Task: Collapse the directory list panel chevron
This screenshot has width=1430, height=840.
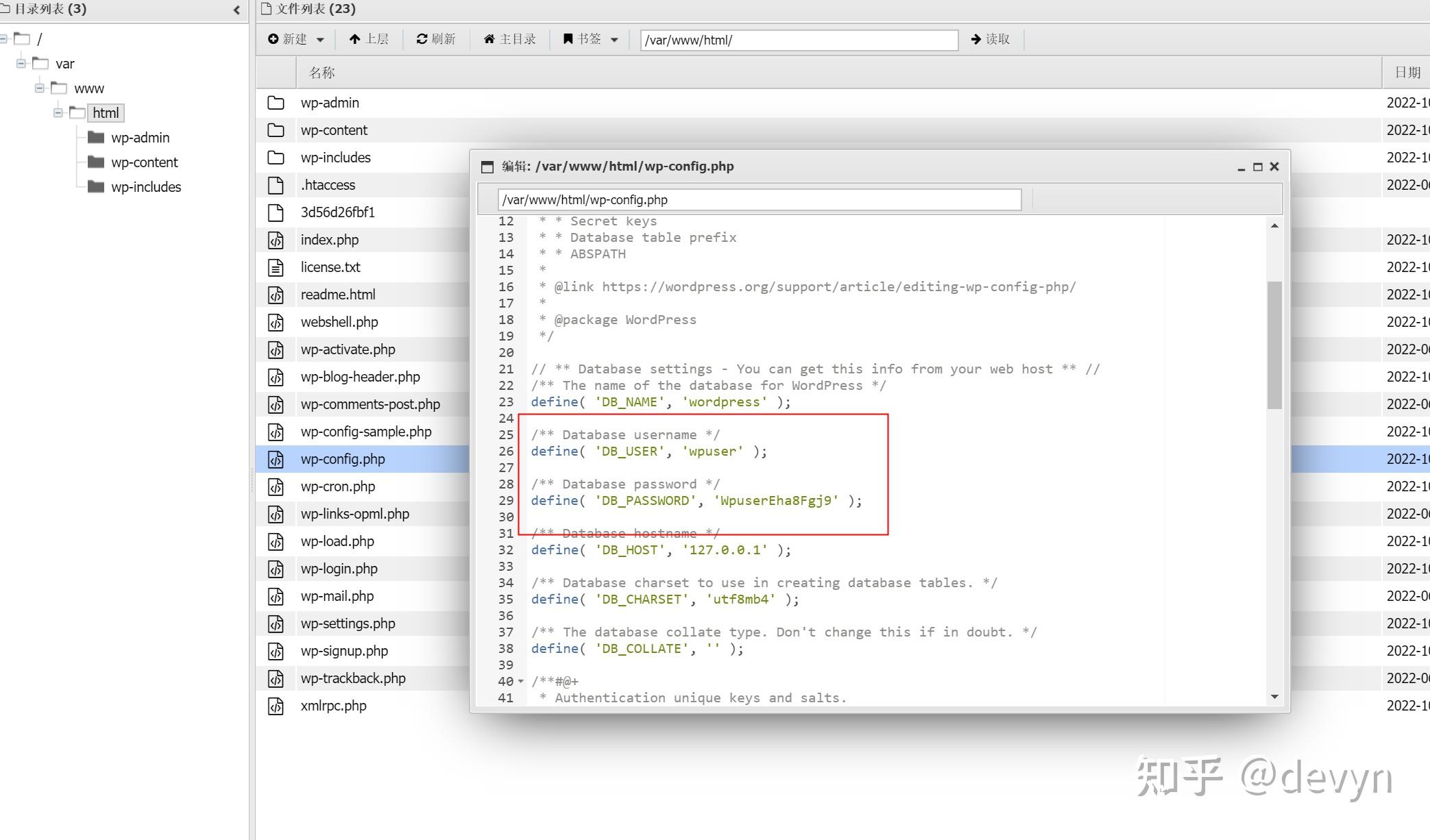Action: (237, 10)
